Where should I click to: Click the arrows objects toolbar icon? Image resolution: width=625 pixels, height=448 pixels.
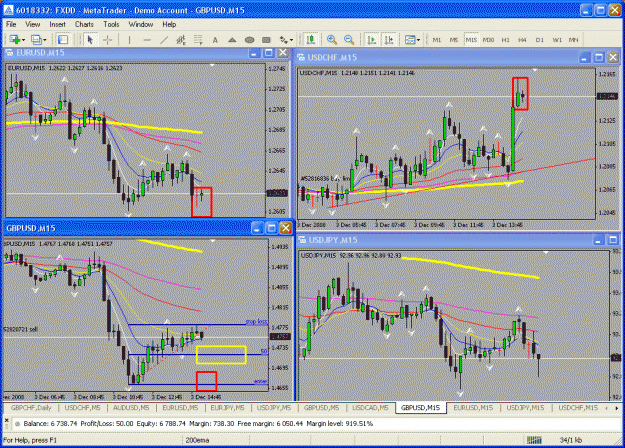click(x=283, y=39)
